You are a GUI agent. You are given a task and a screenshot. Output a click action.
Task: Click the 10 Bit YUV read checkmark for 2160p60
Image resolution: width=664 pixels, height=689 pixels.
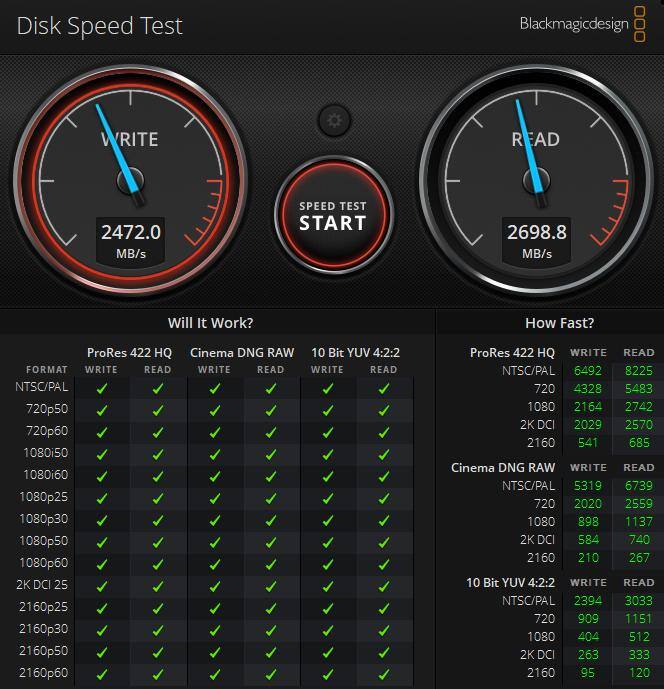point(384,673)
